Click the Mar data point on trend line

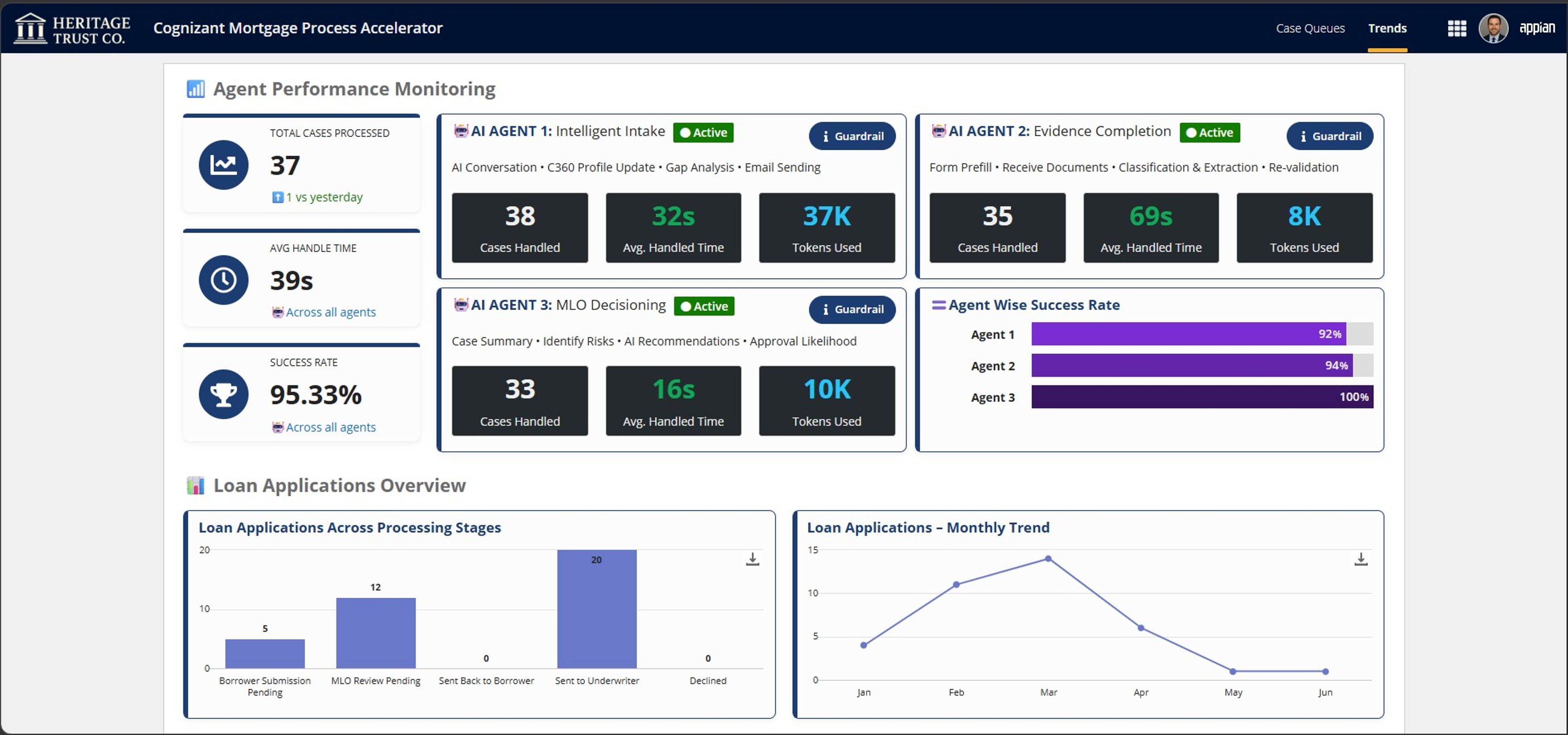tap(1048, 559)
